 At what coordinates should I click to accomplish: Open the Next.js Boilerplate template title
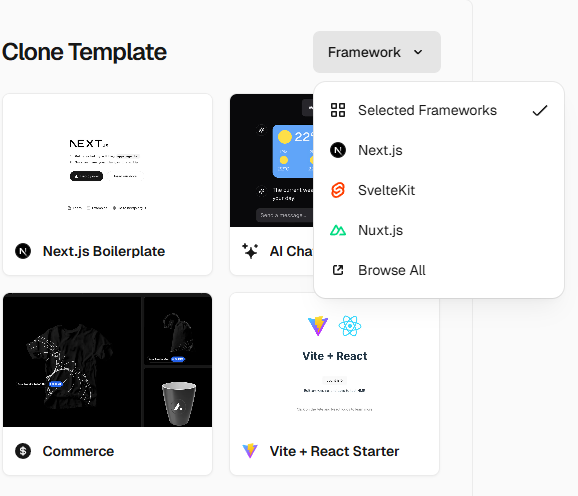104,251
